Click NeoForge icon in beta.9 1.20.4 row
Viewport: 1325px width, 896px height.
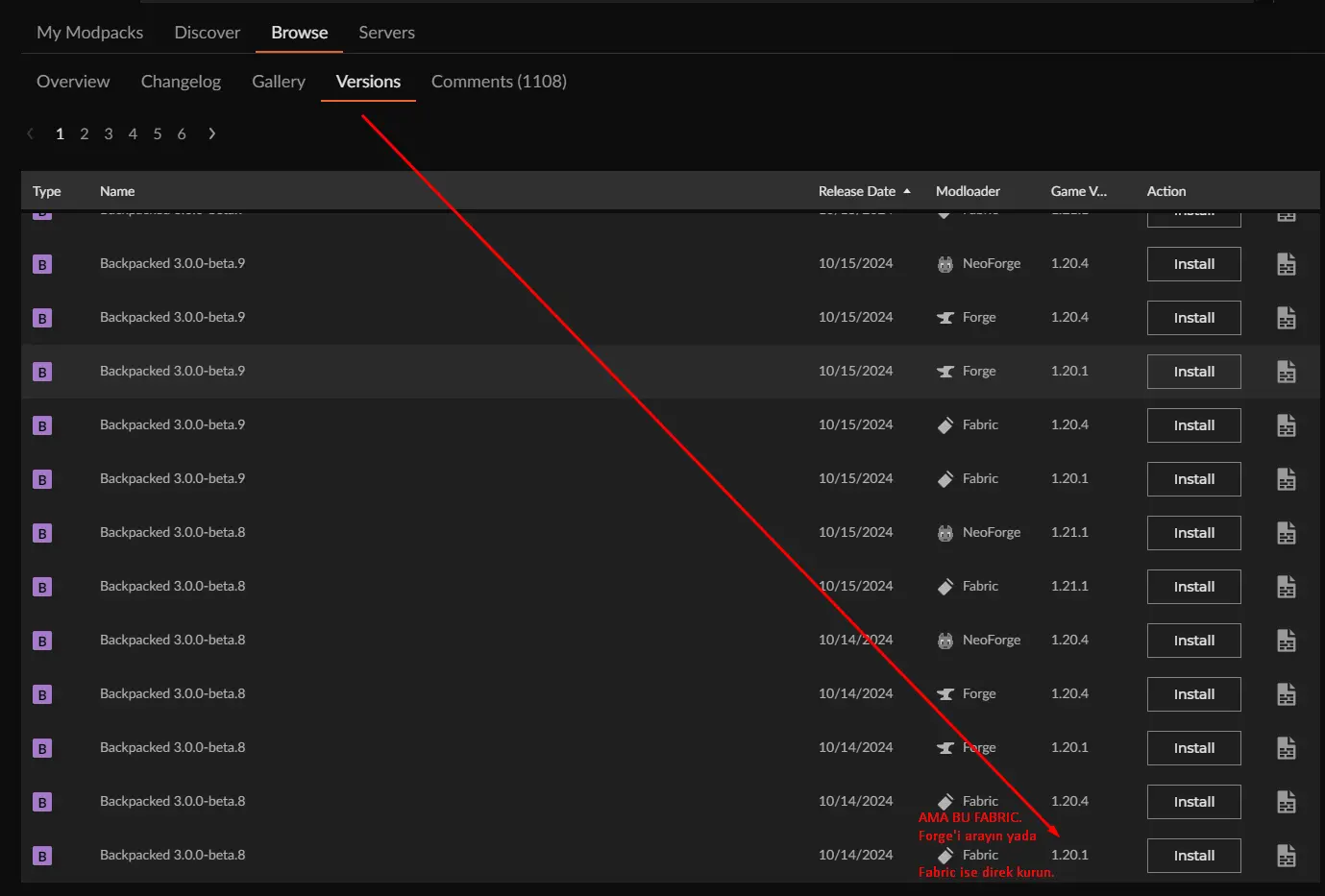(x=945, y=264)
